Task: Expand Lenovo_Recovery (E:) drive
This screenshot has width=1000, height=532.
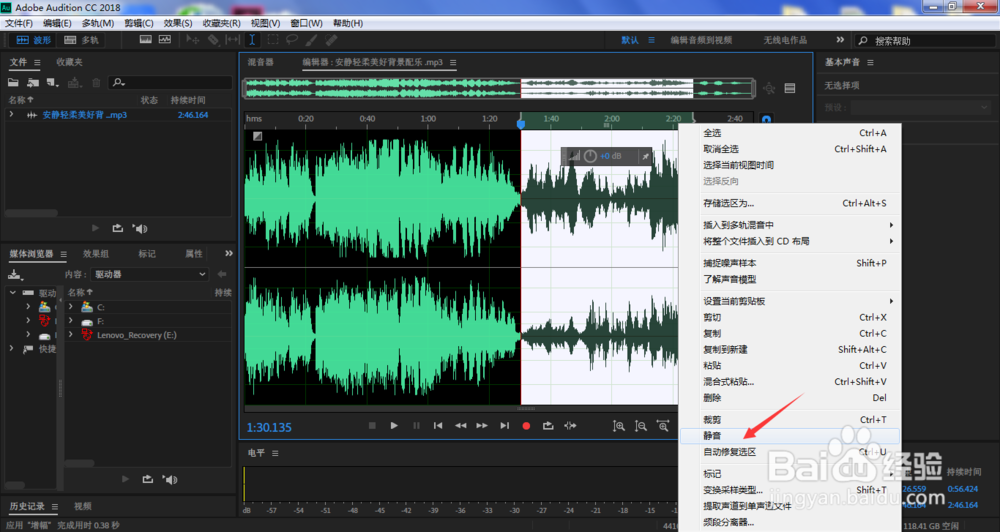Action: click(x=71, y=335)
